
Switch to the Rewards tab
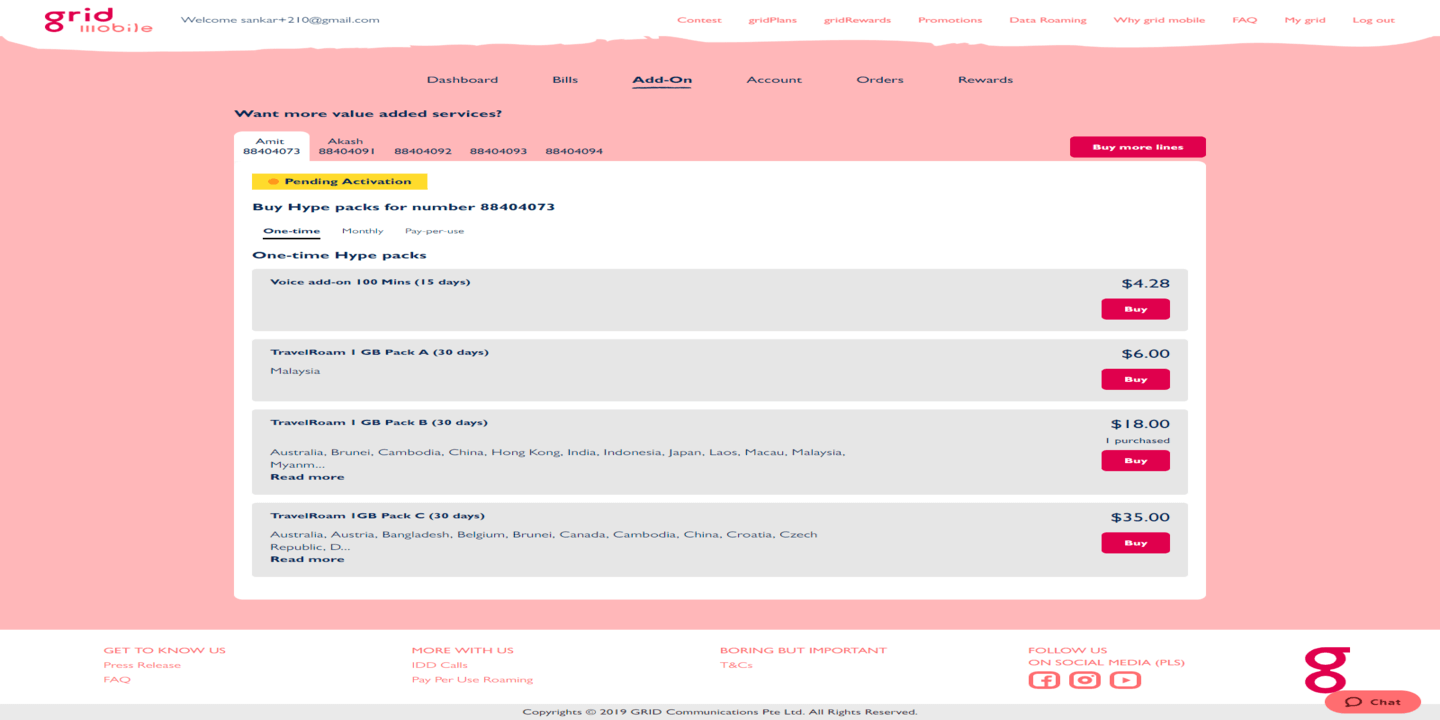coord(985,80)
